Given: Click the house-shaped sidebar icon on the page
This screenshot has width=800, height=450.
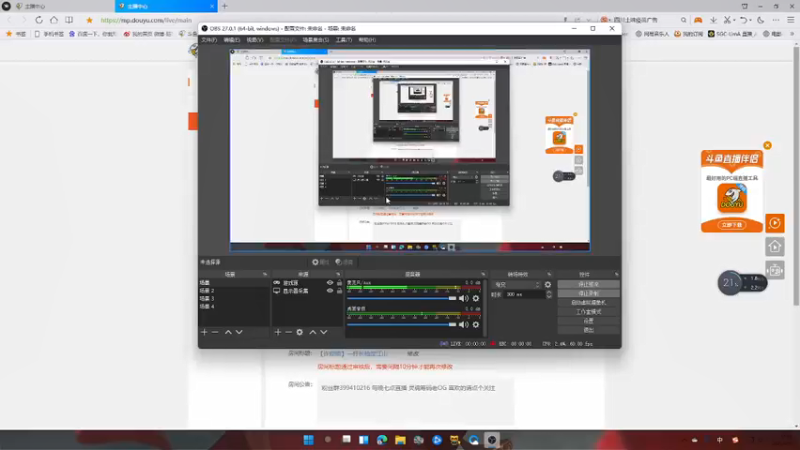Looking at the screenshot, I should coord(774,246).
